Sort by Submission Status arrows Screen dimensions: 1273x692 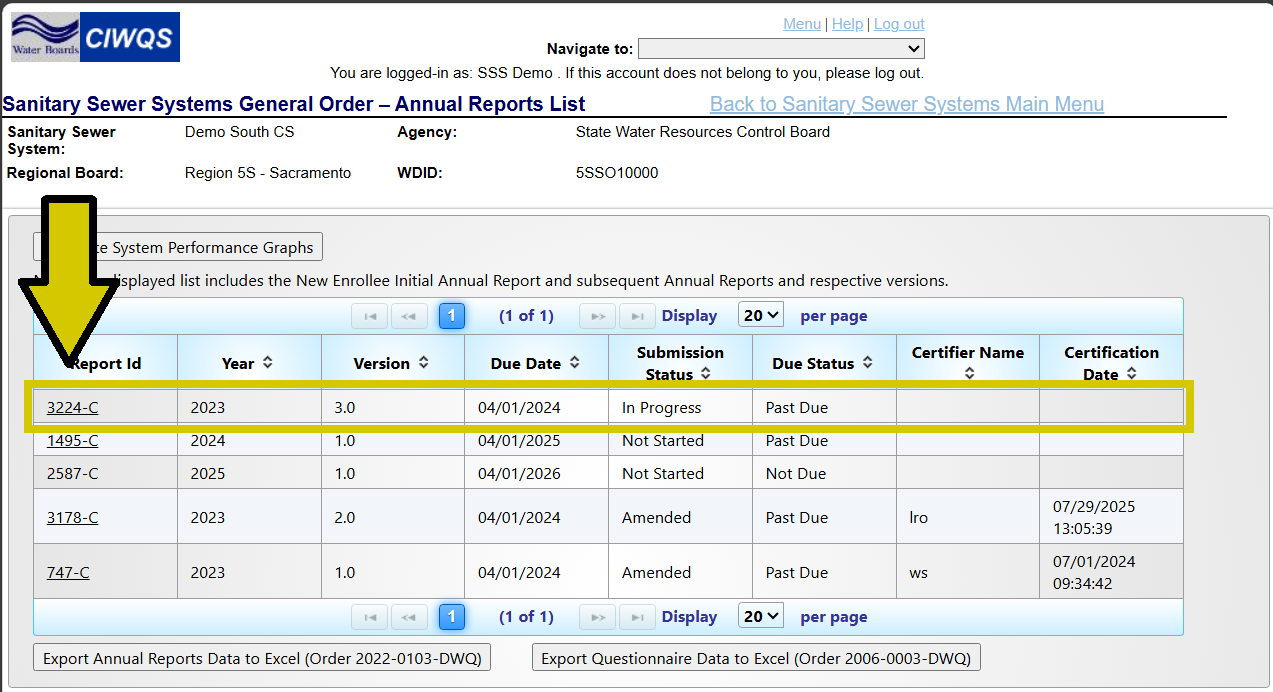pos(706,374)
